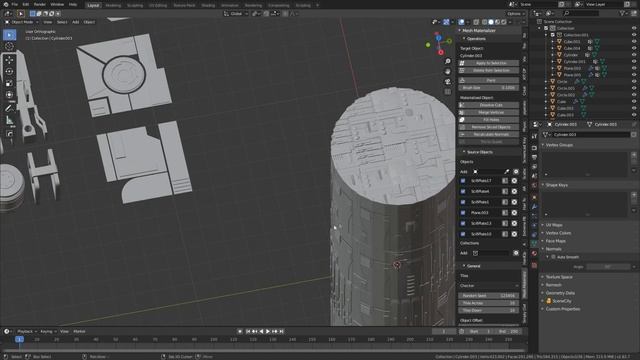Click the Apply to Selection button
This screenshot has height=360, width=640.
click(489, 63)
